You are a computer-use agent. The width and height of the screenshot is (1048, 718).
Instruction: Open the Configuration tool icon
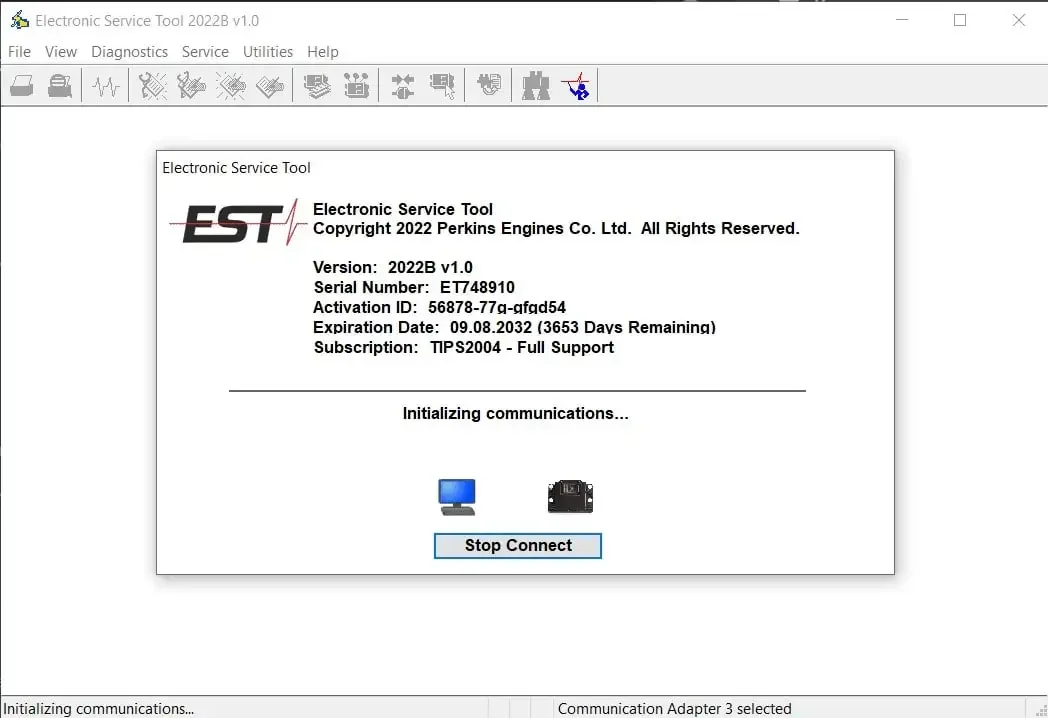click(x=356, y=86)
